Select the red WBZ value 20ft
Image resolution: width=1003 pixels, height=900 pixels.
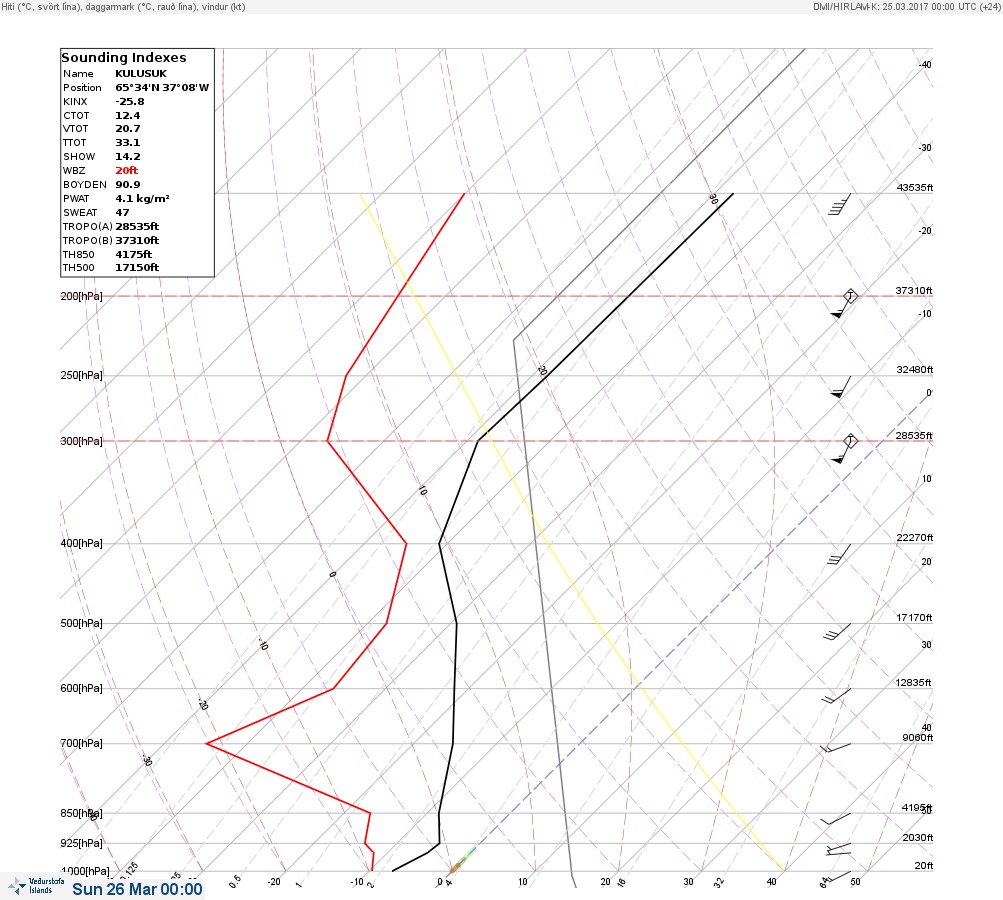click(127, 171)
